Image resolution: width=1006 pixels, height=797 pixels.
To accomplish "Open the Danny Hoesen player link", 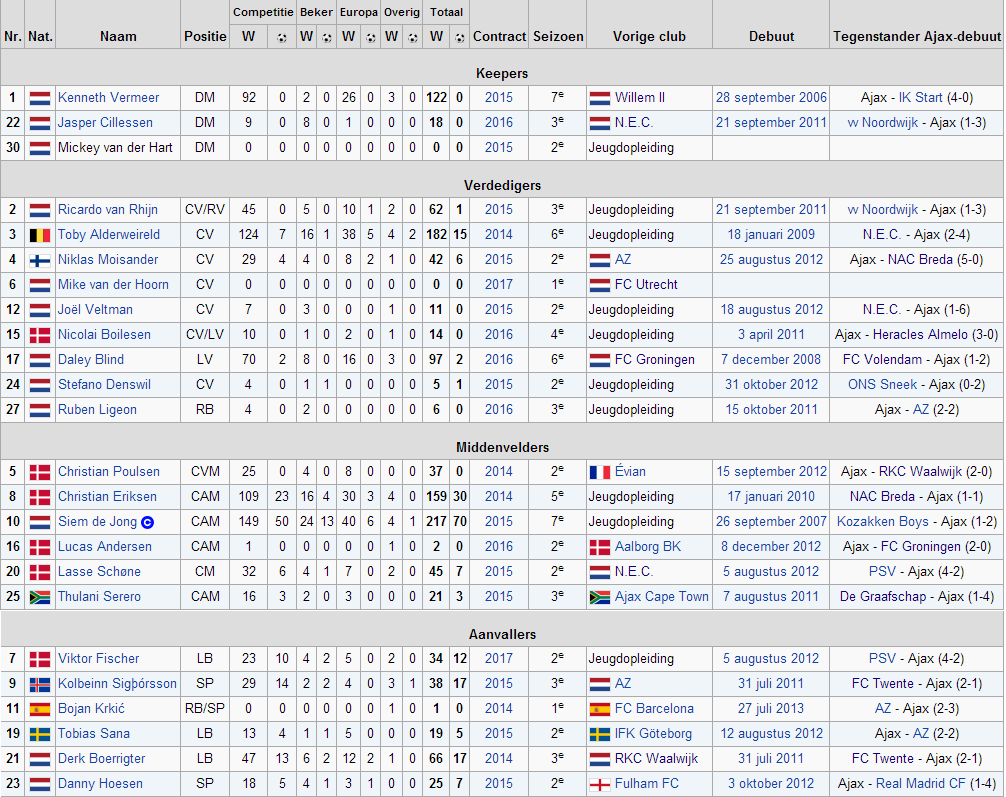I will pyautogui.click(x=100, y=784).
